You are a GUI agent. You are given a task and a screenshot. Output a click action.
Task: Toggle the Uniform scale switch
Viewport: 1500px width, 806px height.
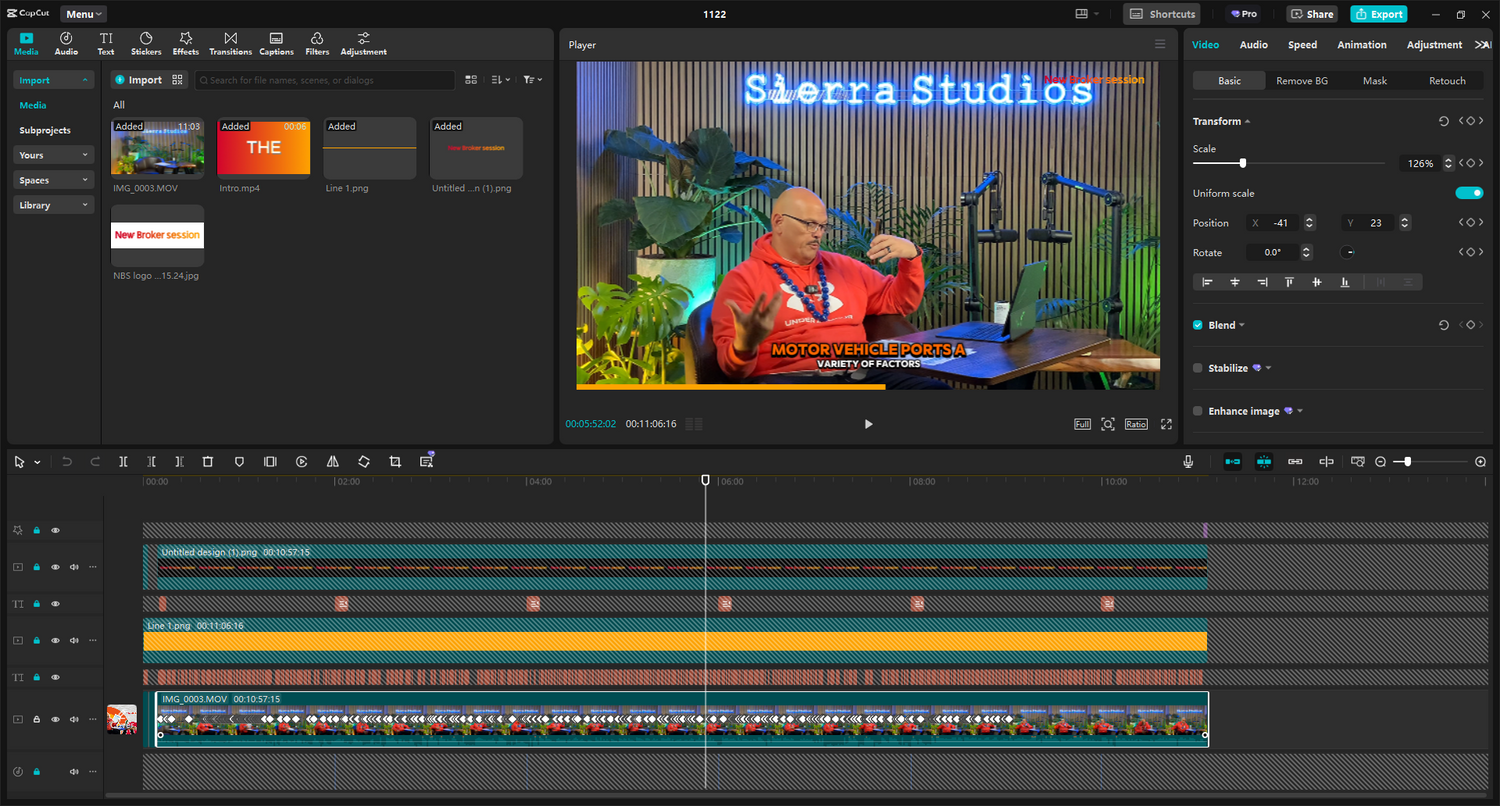click(1469, 193)
